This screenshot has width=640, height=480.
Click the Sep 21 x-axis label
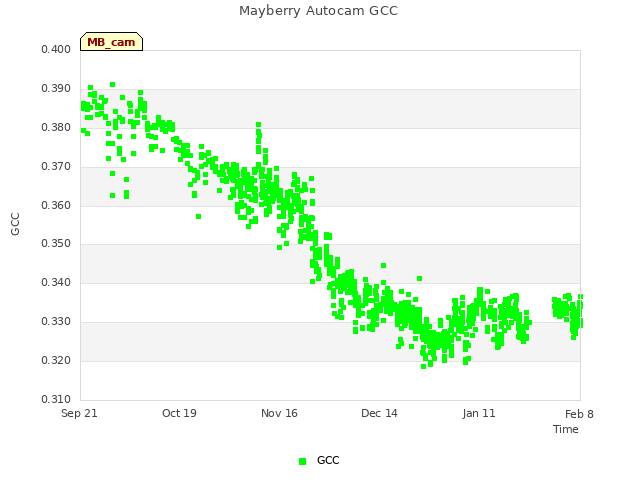point(79,413)
